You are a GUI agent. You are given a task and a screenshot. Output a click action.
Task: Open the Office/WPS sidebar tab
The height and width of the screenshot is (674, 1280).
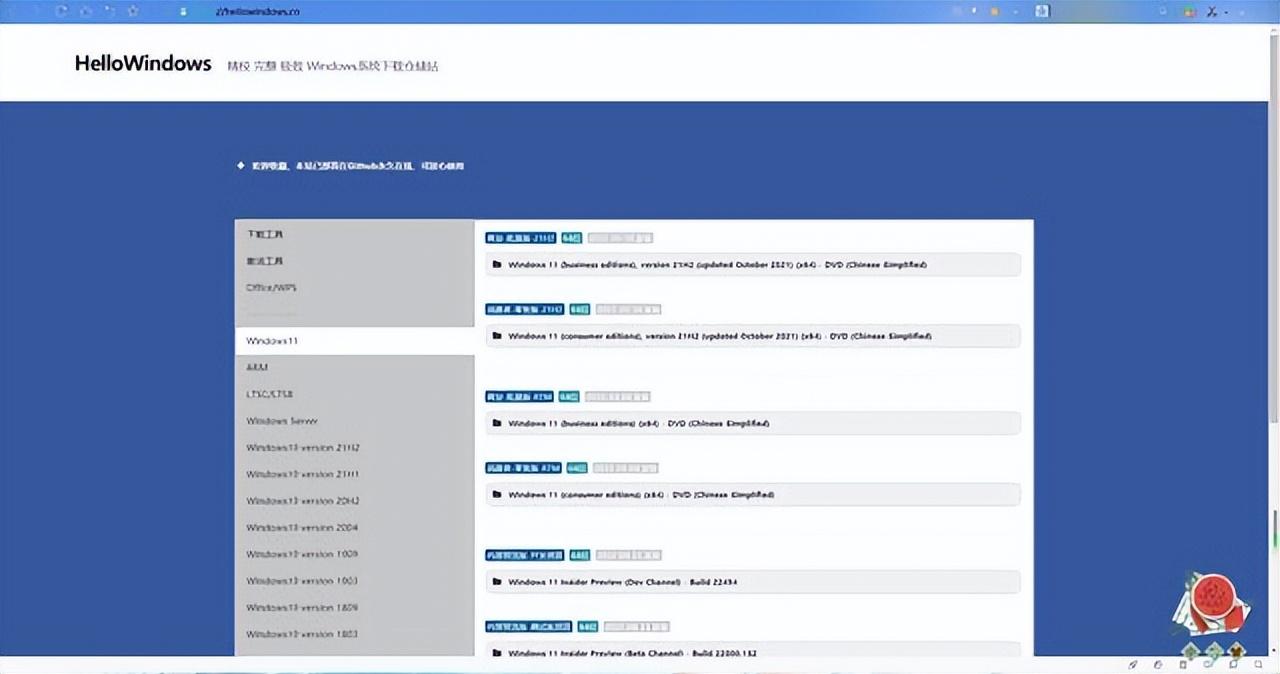coord(354,288)
